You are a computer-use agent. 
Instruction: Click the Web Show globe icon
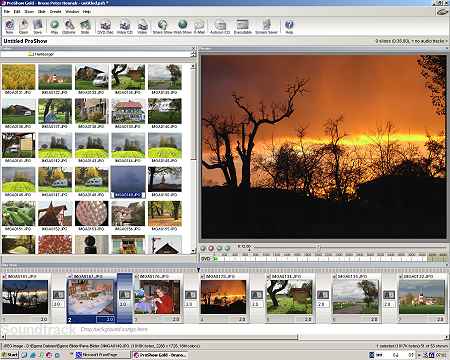pyautogui.click(x=182, y=26)
